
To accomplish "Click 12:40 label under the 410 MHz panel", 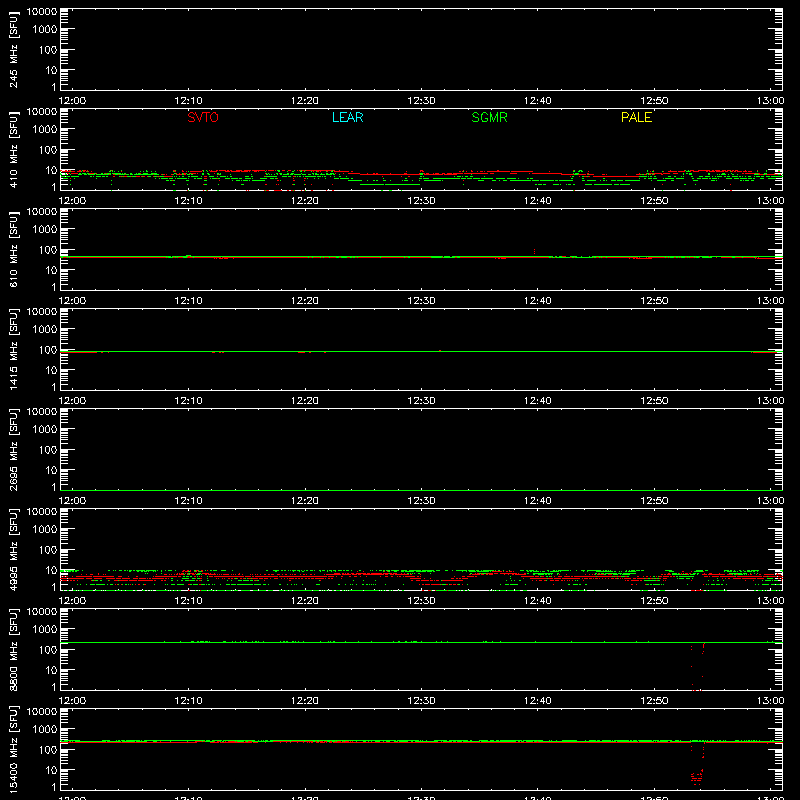I will point(538,201).
